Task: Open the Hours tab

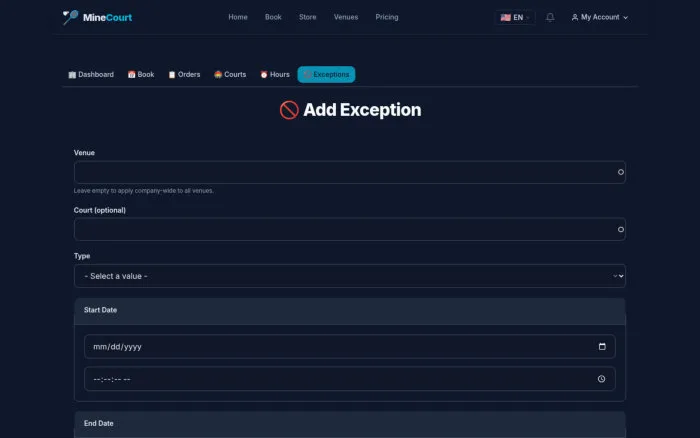Action: (x=275, y=75)
